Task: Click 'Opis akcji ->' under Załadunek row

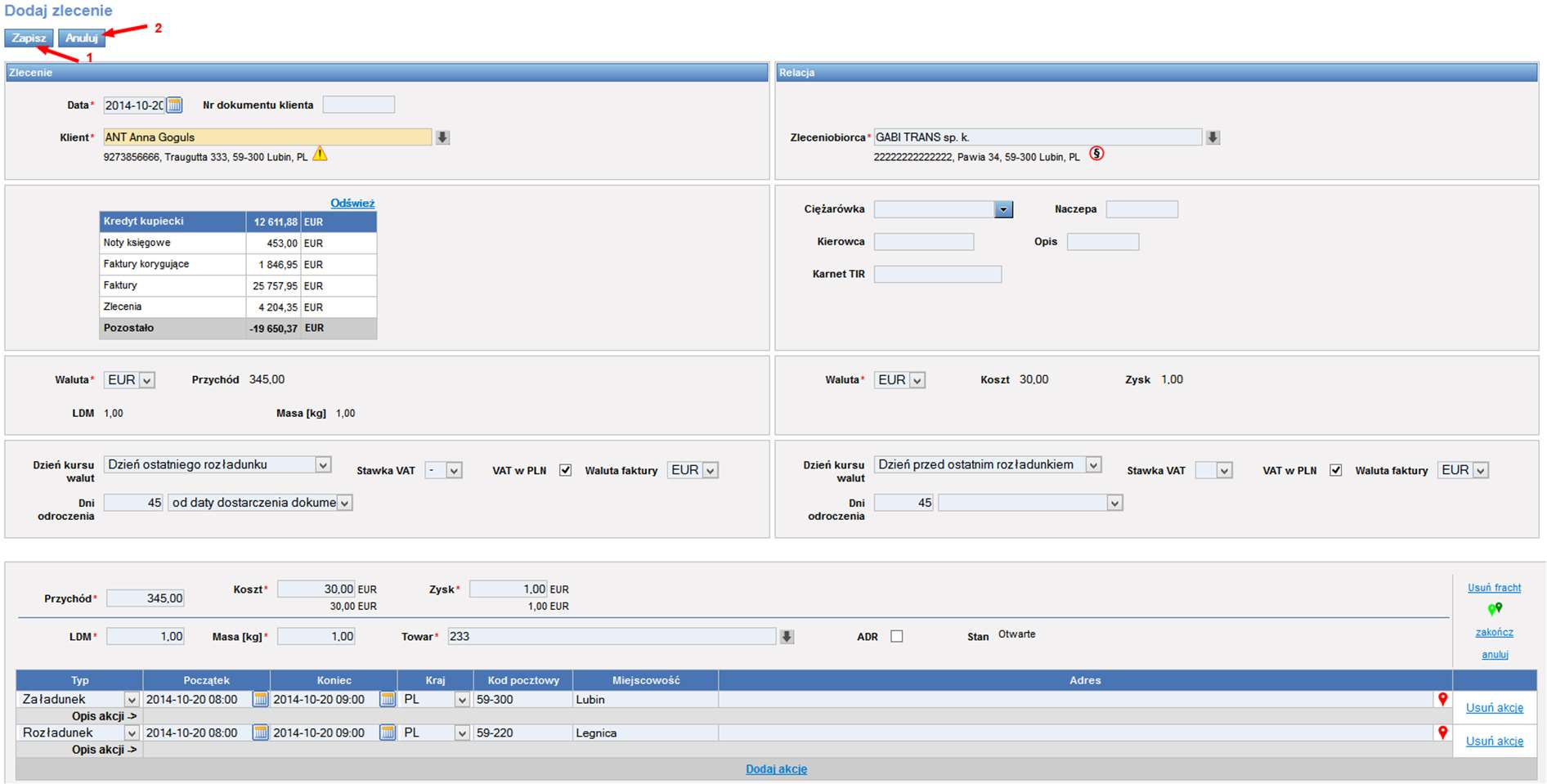Action: (104, 716)
